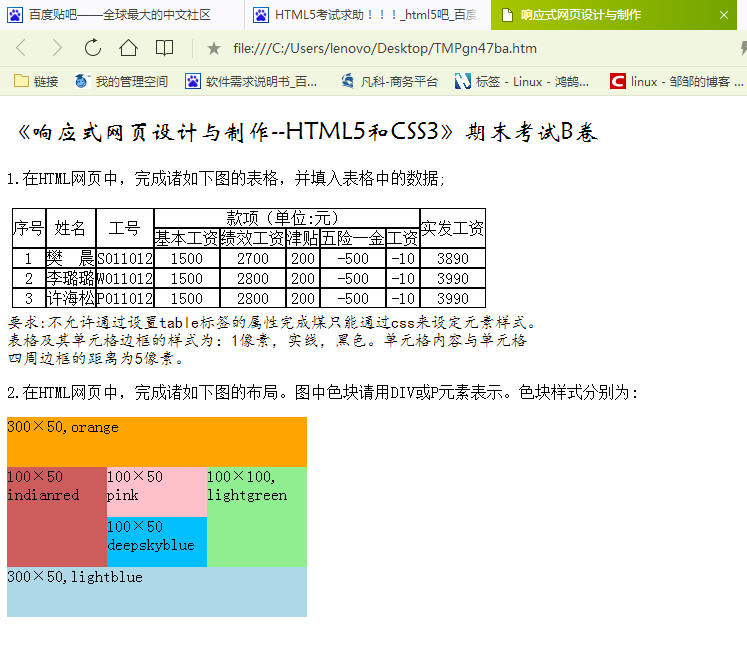Click the lightblue 300×50 block

[157, 592]
